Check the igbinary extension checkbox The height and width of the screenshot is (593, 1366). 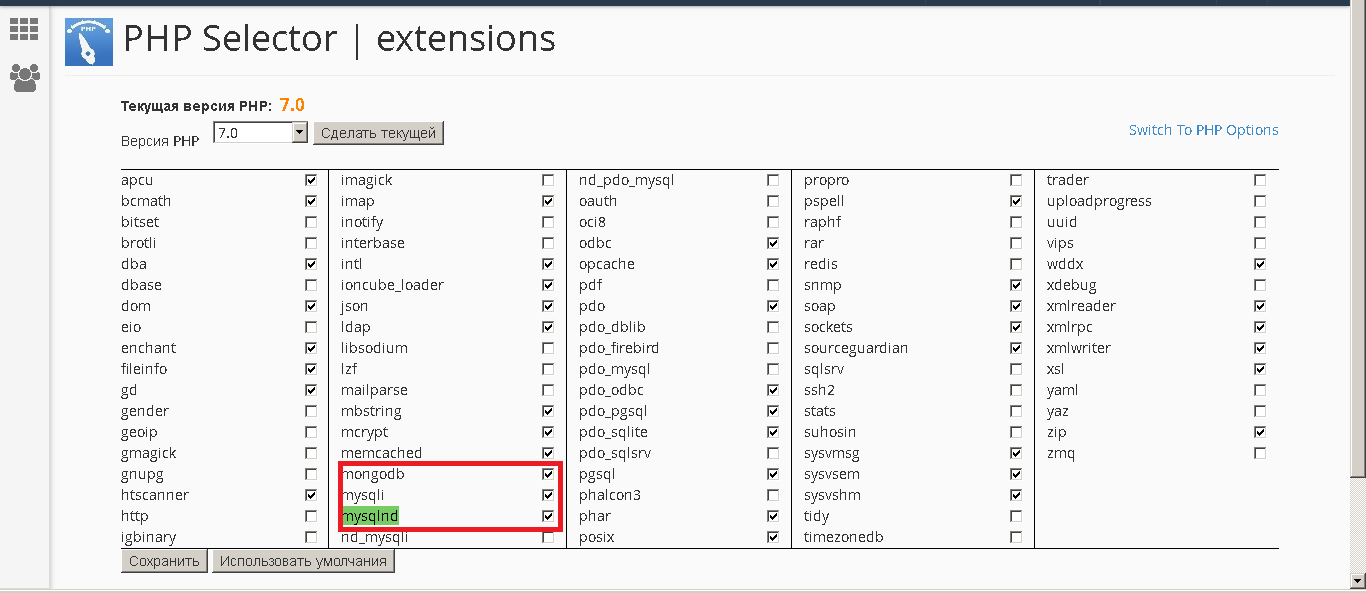point(311,537)
